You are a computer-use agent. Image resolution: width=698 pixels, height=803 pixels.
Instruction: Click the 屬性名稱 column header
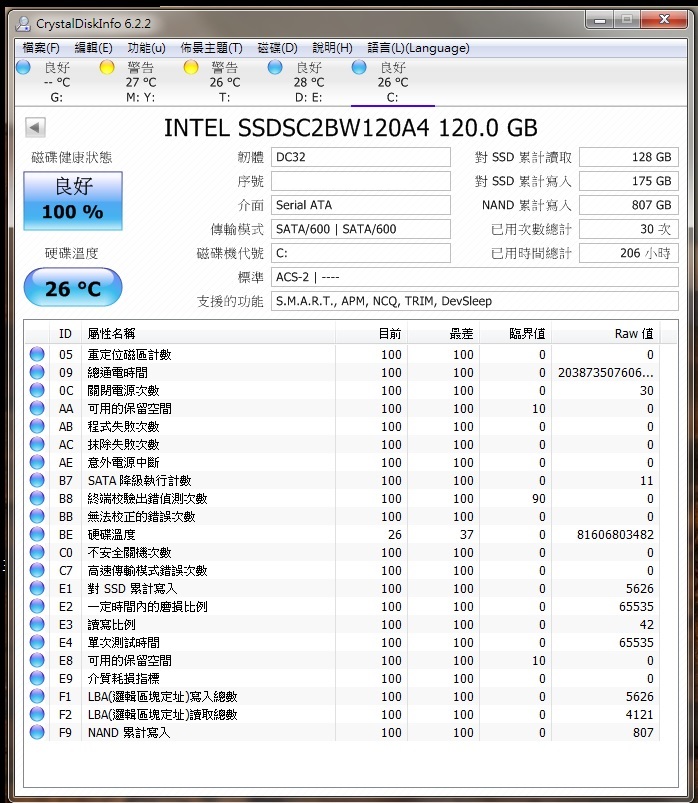point(208,334)
